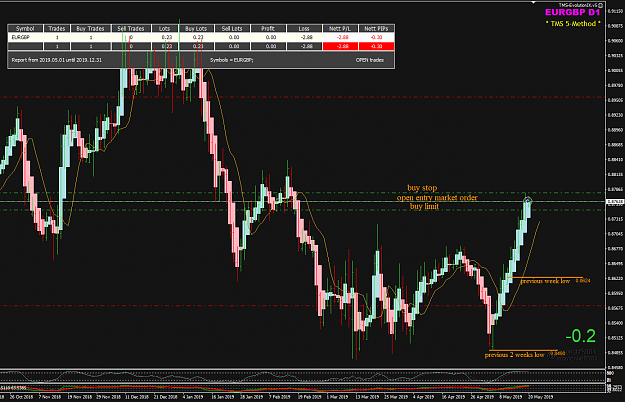Click the 'buy stop' chart label
Viewport: 625px width, 402px height.
[422, 188]
